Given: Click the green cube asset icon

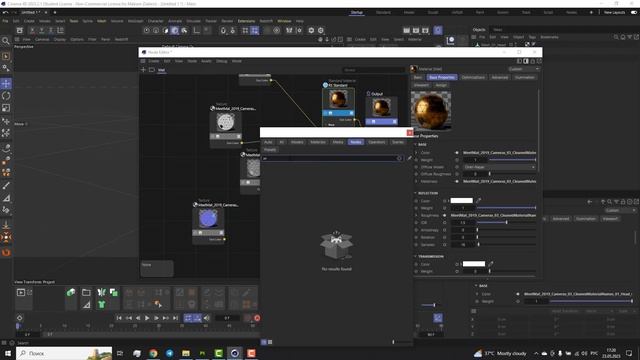Looking at the screenshot, I should click(x=71, y=292).
